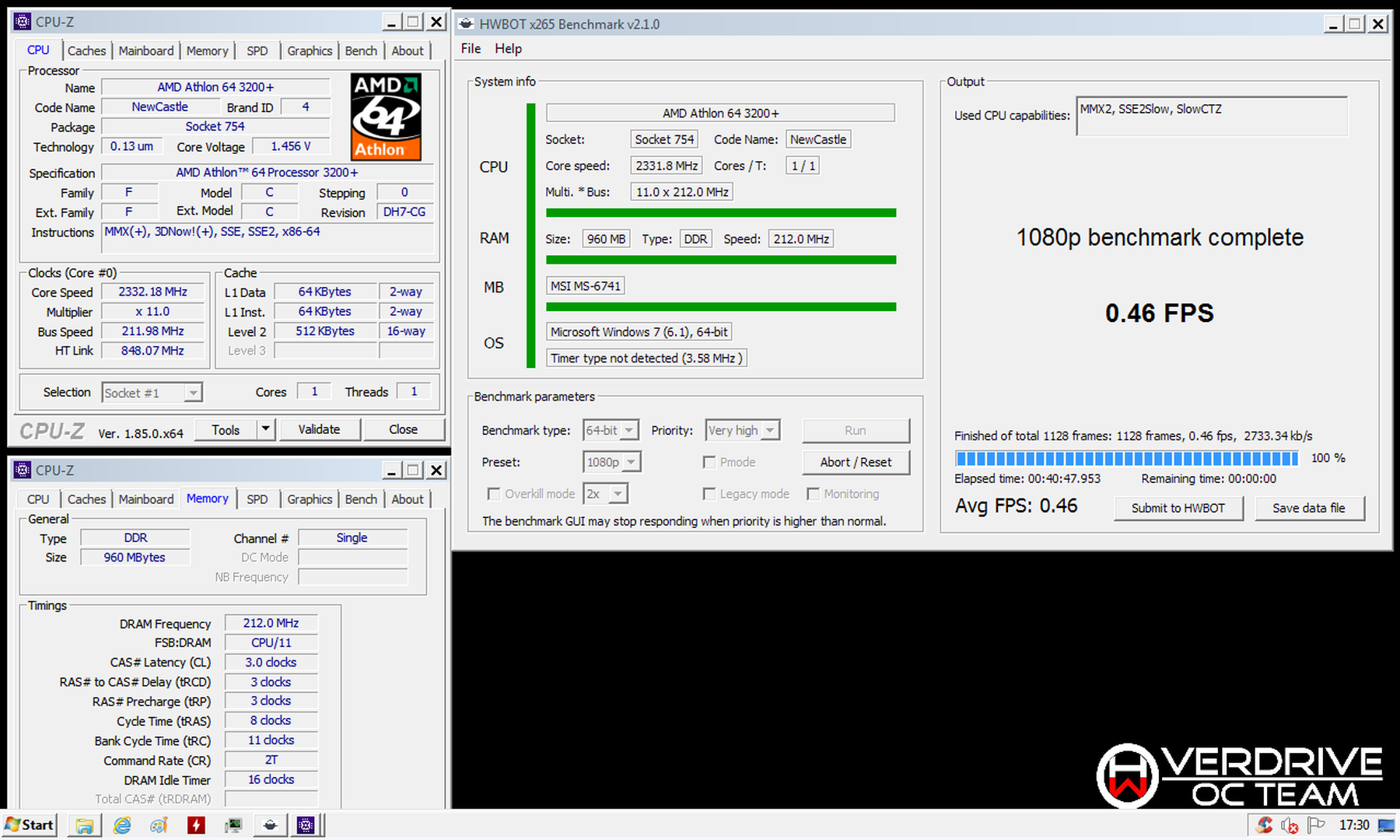The height and width of the screenshot is (840, 1400).
Task: Launch Internet Explorer from the taskbar
Action: pos(122,825)
